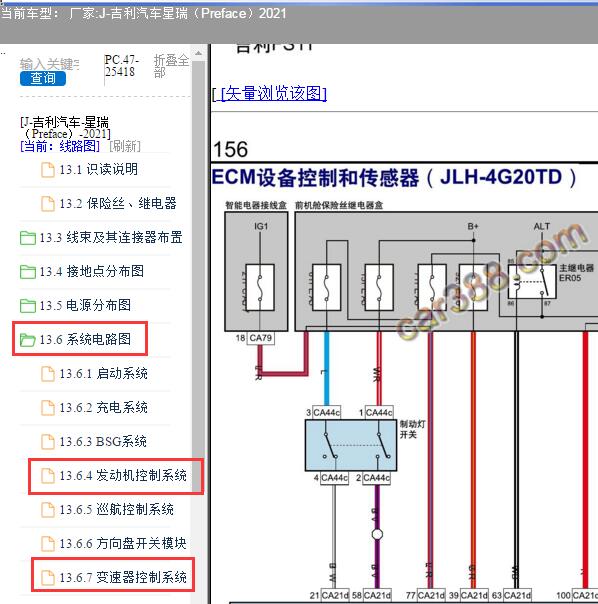Click the 刷新 refresh link
The width and height of the screenshot is (598, 604).
click(x=125, y=146)
